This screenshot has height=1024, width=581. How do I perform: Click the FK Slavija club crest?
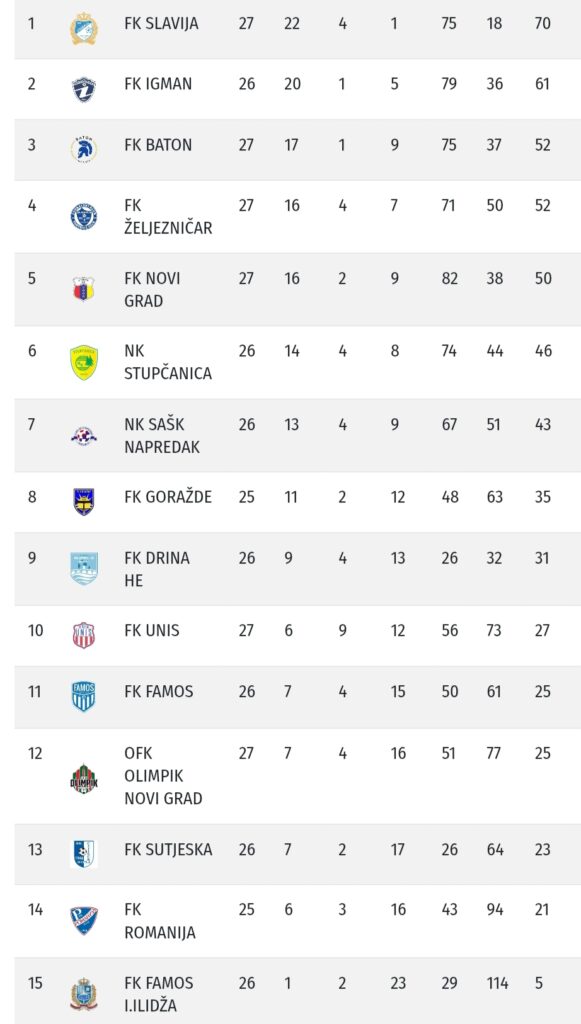(84, 29)
